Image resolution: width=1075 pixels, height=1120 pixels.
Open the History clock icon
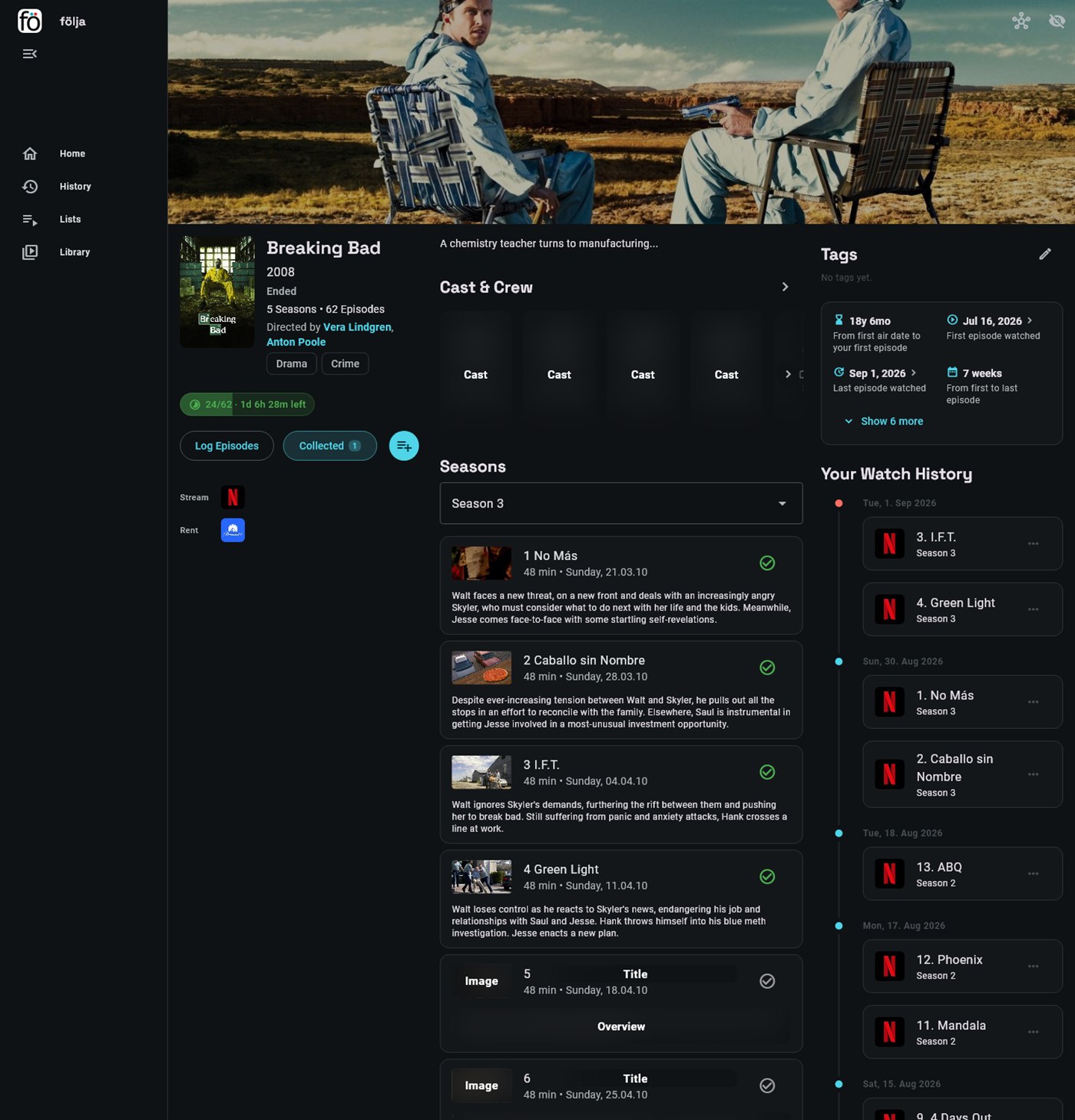click(30, 187)
